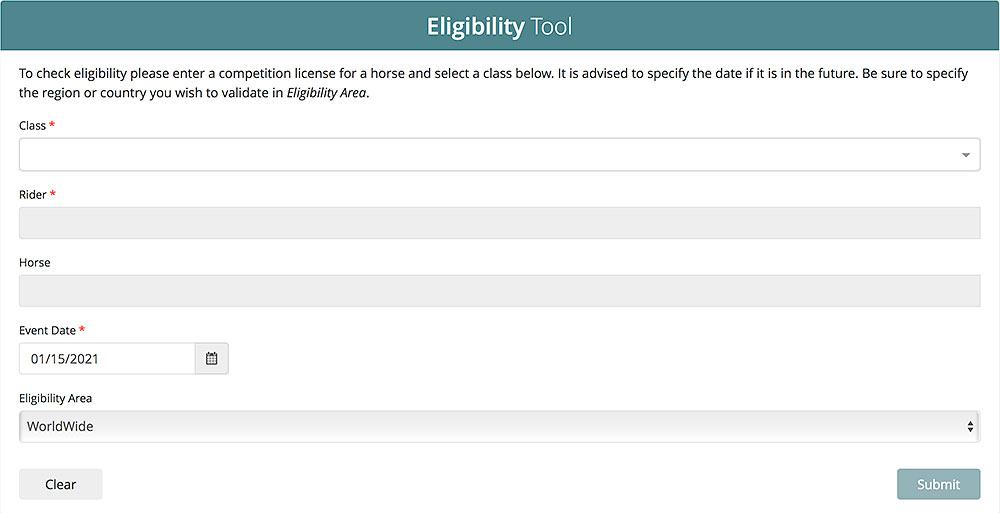This screenshot has width=1000, height=513.
Task: Click the Event Date field label
Action: tap(46, 330)
